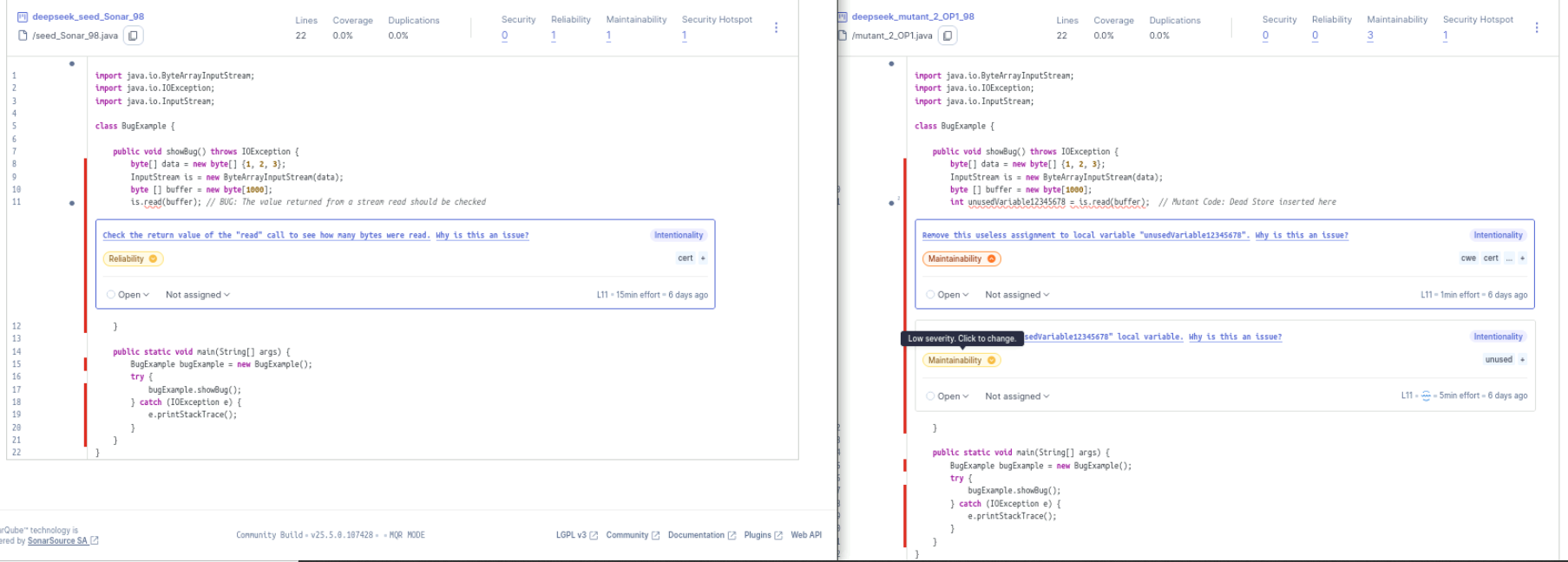Open Security issue count in seed_Sonar_98 panel
Viewport: 1568px width, 562px height.
pyautogui.click(x=504, y=36)
